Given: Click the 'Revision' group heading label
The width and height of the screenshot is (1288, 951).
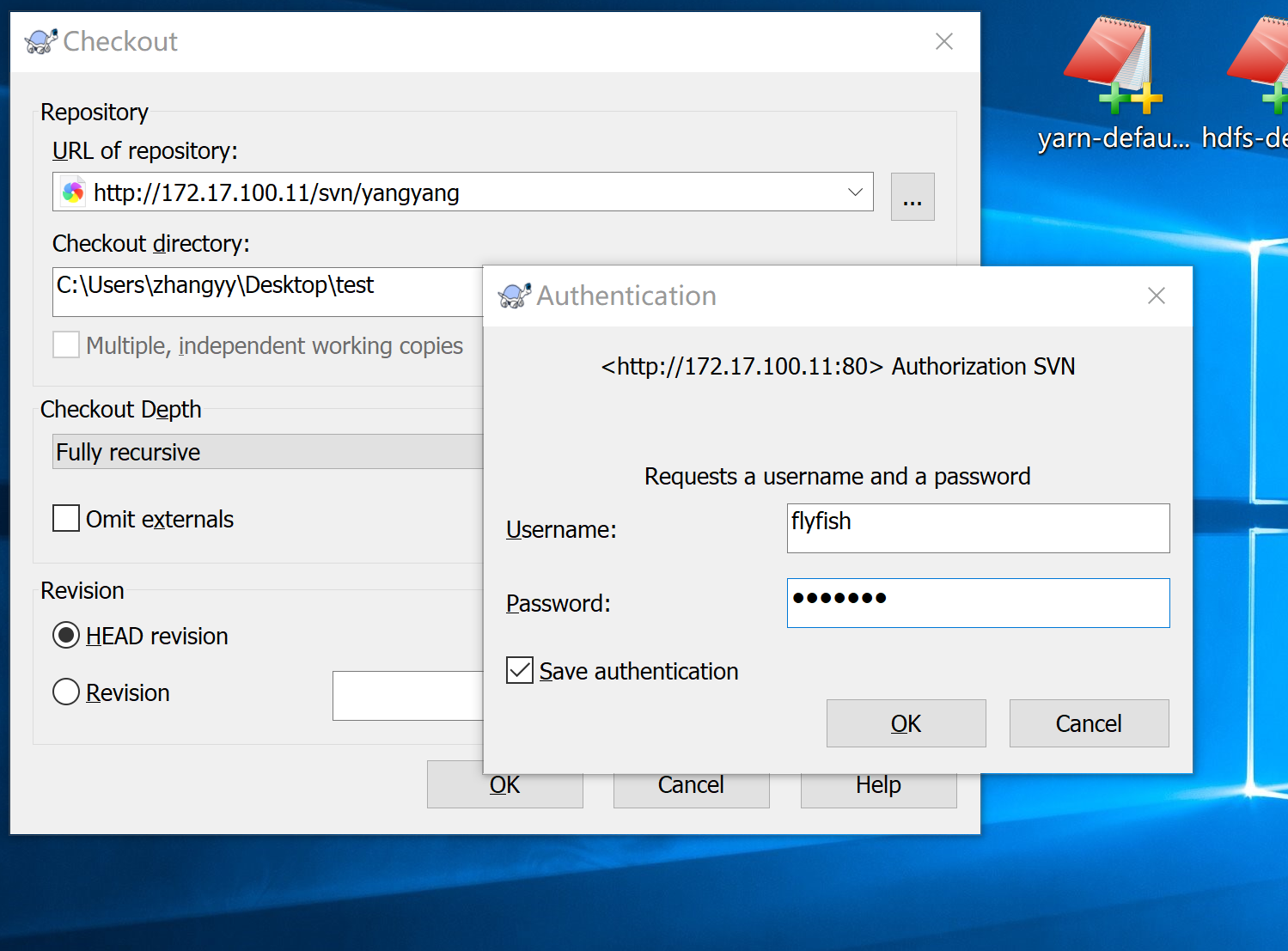Looking at the screenshot, I should 82,590.
